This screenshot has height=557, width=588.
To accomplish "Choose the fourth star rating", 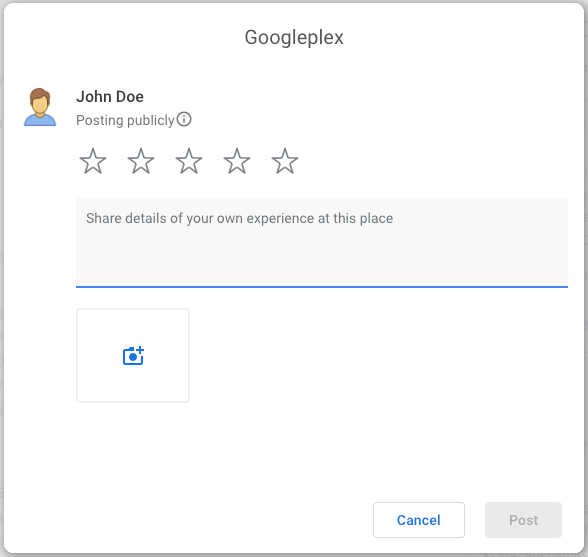I will point(237,161).
